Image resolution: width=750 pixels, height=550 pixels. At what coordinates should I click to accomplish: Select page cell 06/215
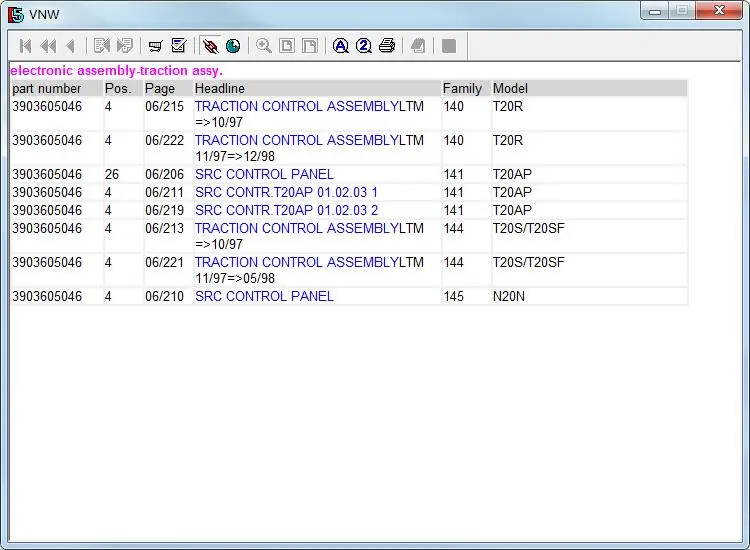point(164,106)
